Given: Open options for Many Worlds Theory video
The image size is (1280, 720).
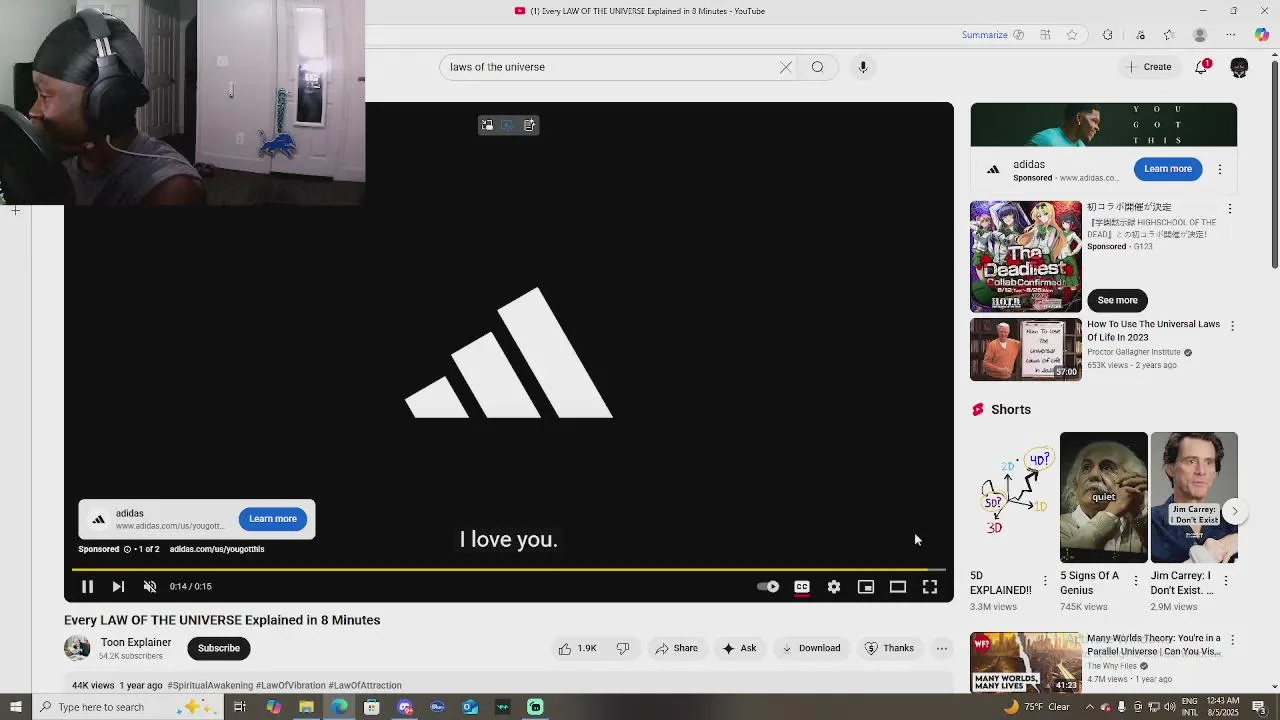Looking at the screenshot, I should (x=1230, y=640).
